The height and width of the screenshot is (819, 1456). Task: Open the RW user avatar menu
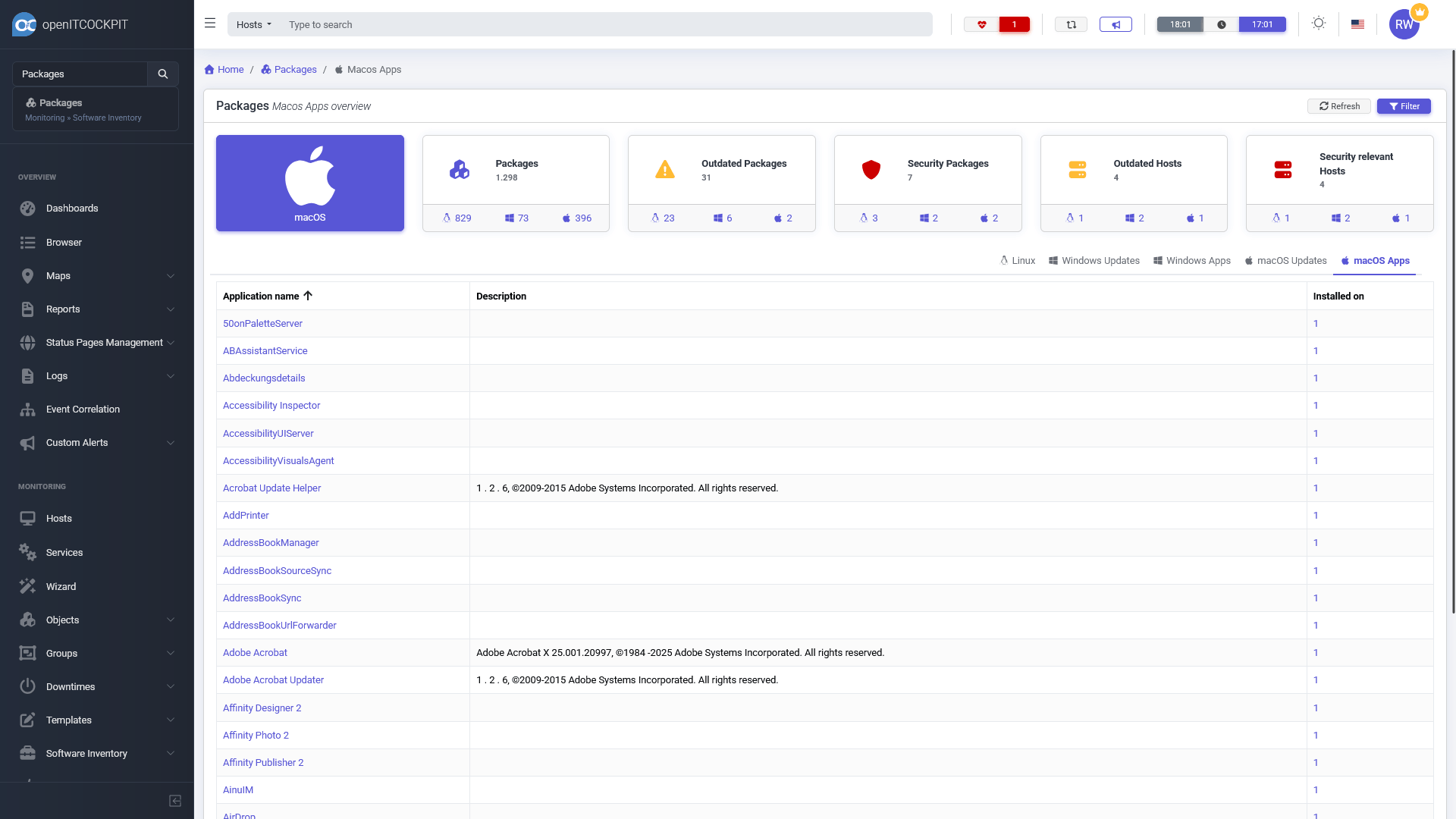pos(1404,24)
